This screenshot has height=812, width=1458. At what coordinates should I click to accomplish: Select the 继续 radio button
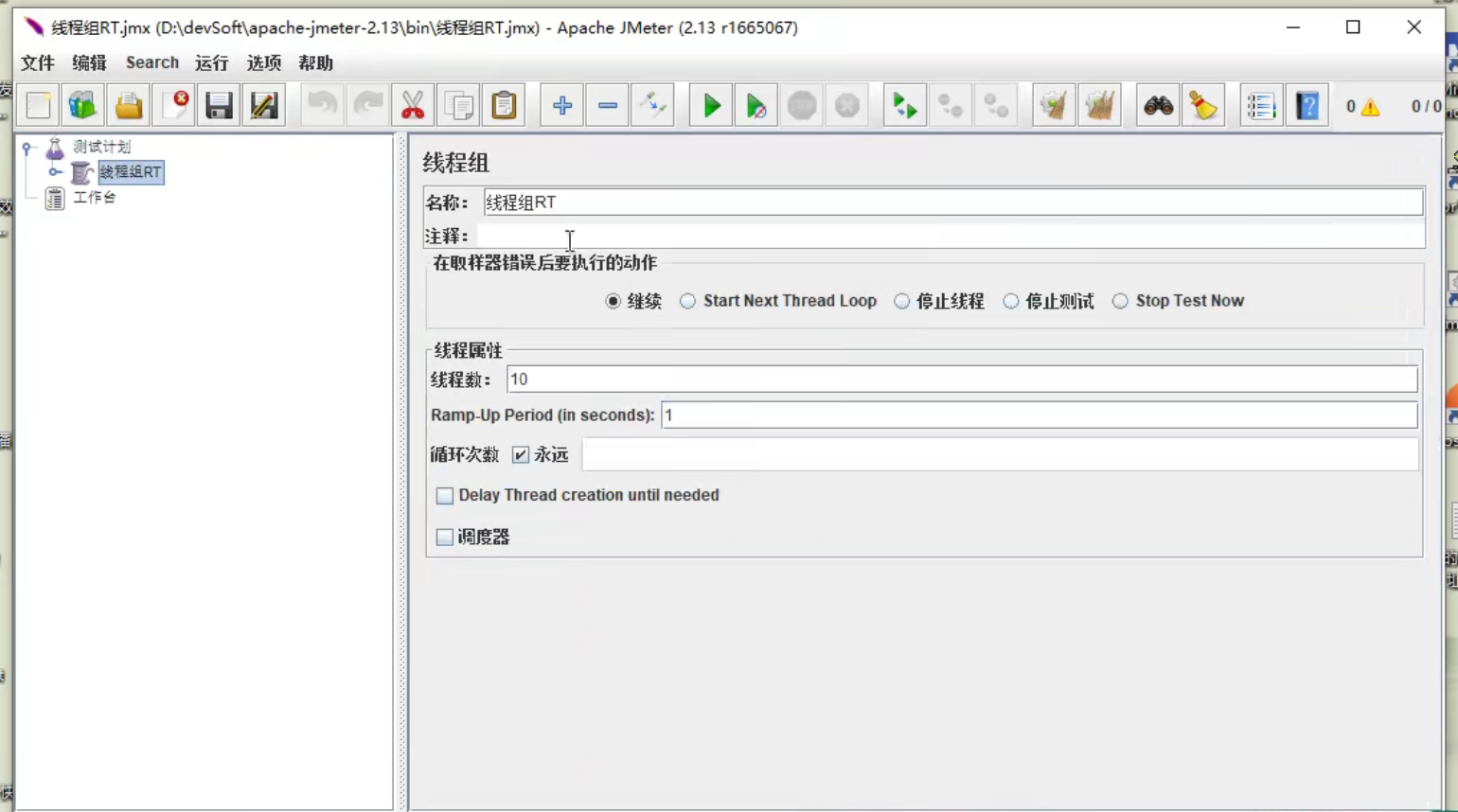point(613,301)
